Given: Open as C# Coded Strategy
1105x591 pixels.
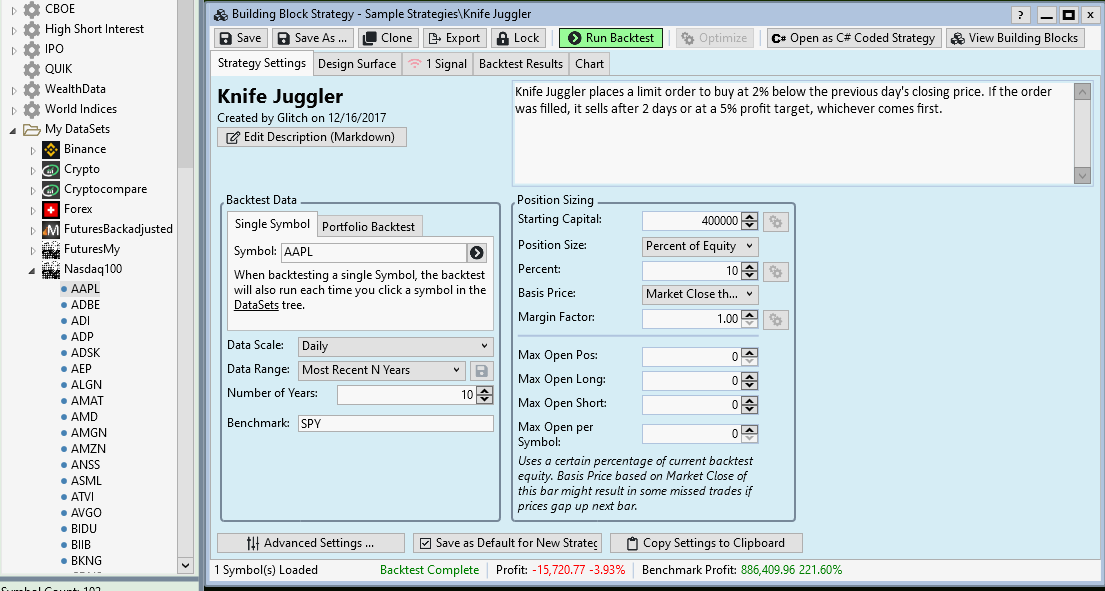Looking at the screenshot, I should tap(854, 38).
